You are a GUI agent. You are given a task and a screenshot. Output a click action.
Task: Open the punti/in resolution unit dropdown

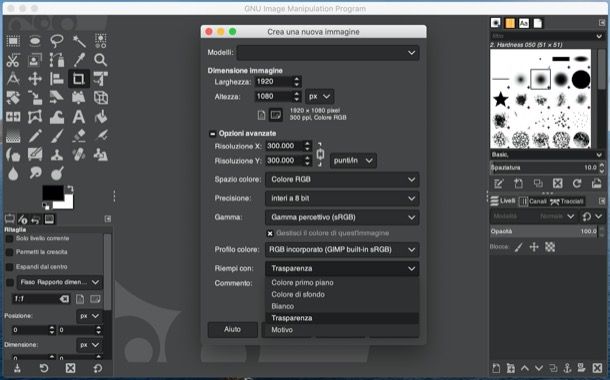coord(353,161)
